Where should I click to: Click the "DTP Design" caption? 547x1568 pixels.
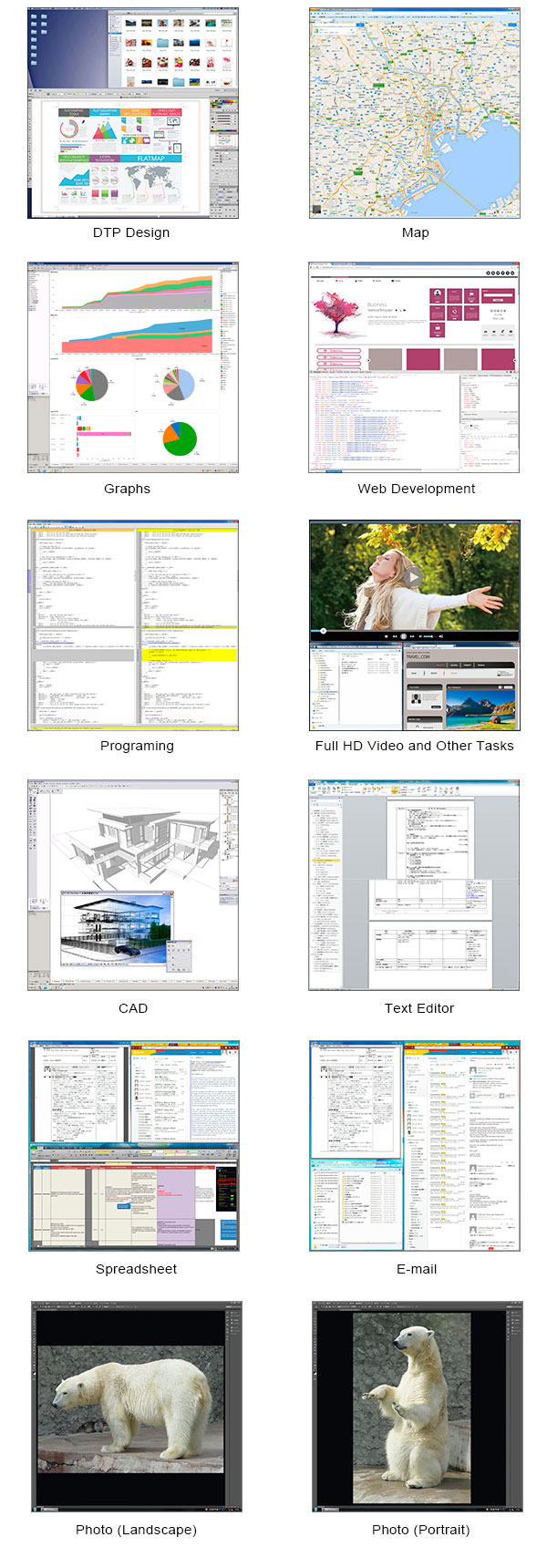pos(131,232)
